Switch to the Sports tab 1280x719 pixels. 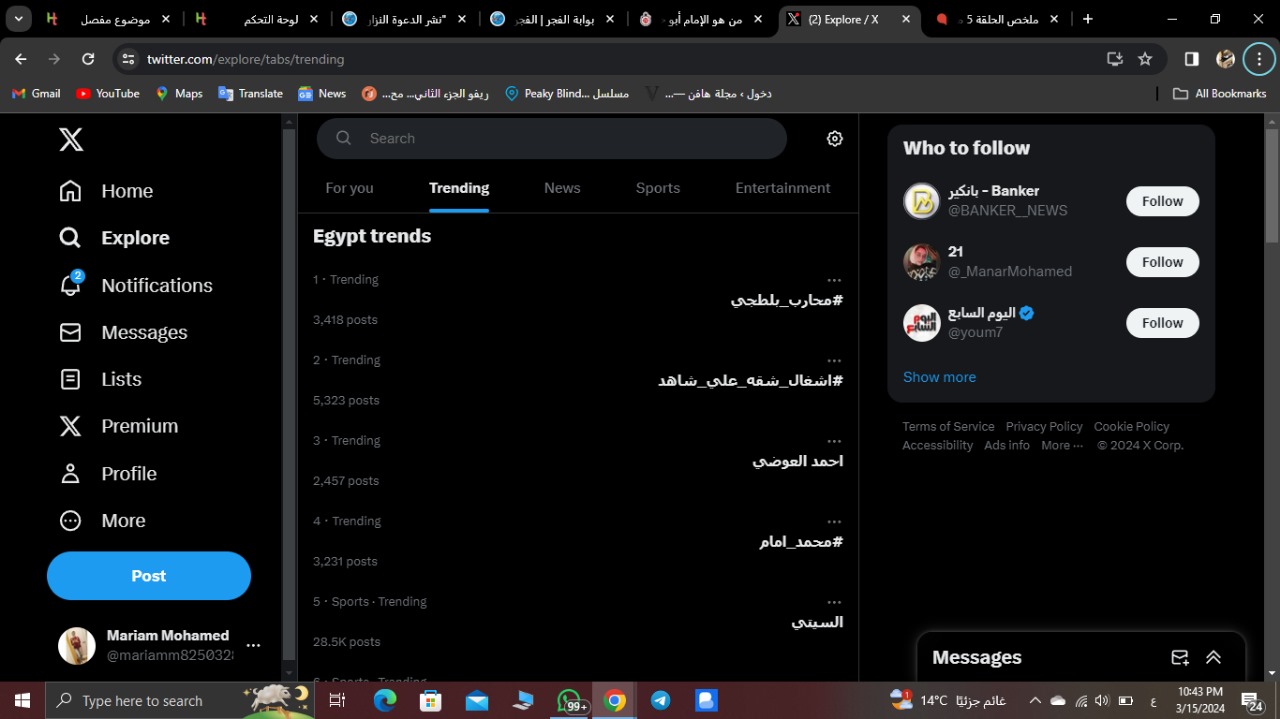658,188
